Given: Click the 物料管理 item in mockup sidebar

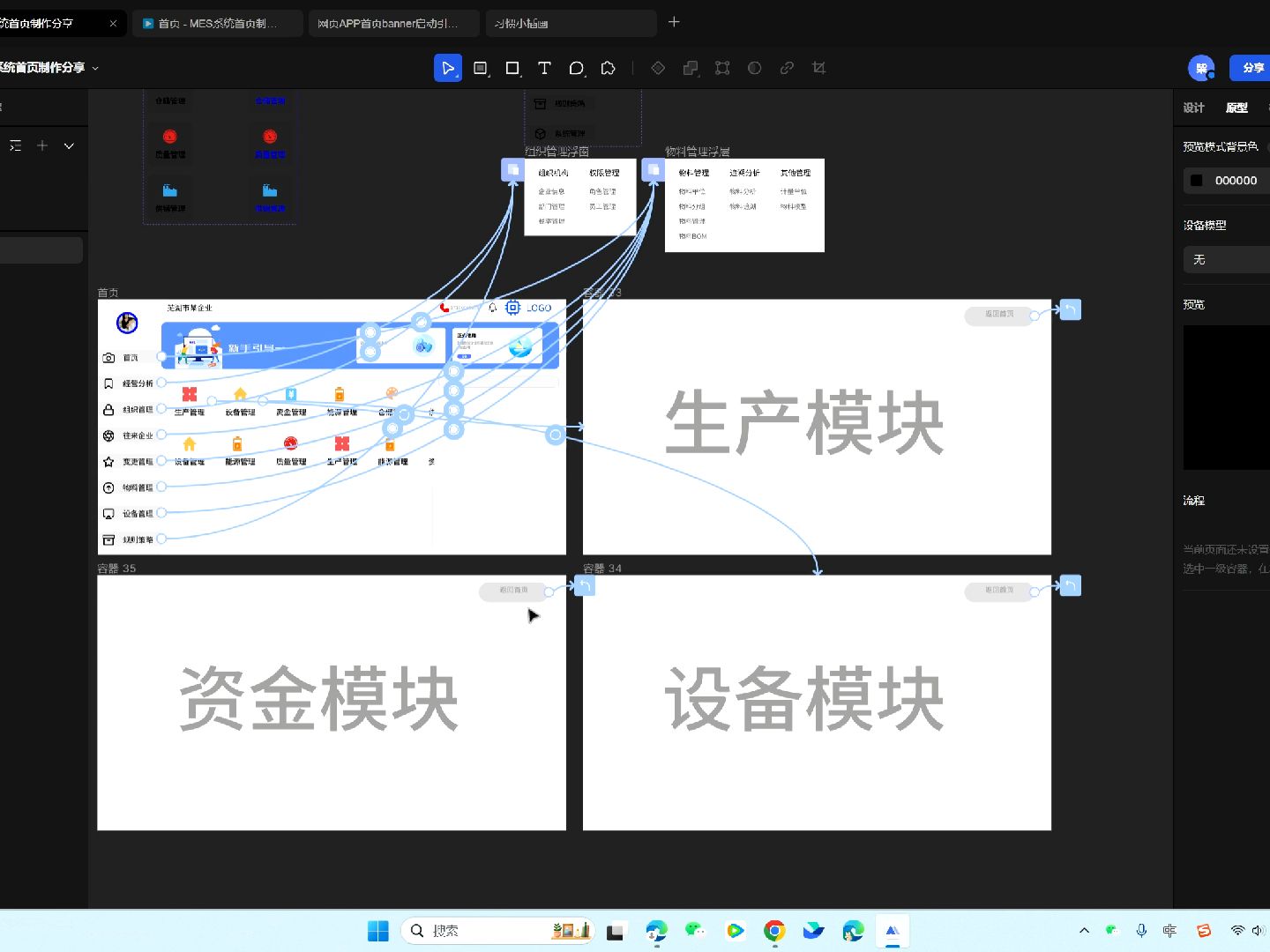Looking at the screenshot, I should point(128,487).
